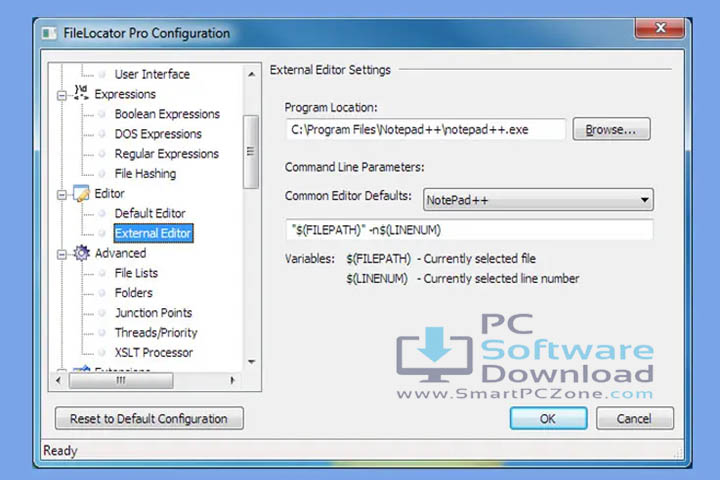Click the Program Location path field
Viewport: 720px width, 480px height.
[425, 130]
